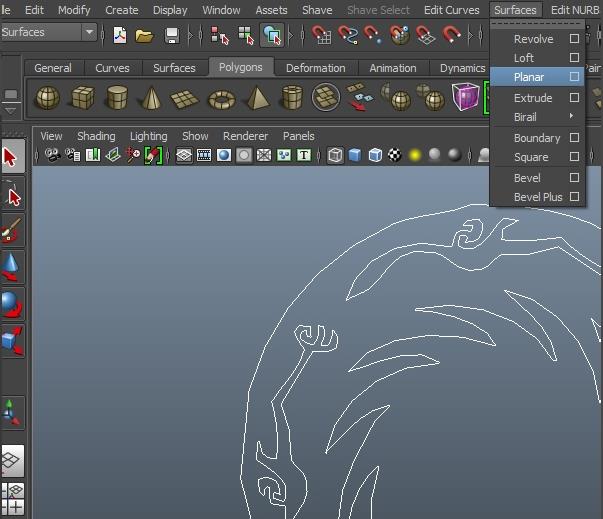Select by object type mode icon

(246, 35)
